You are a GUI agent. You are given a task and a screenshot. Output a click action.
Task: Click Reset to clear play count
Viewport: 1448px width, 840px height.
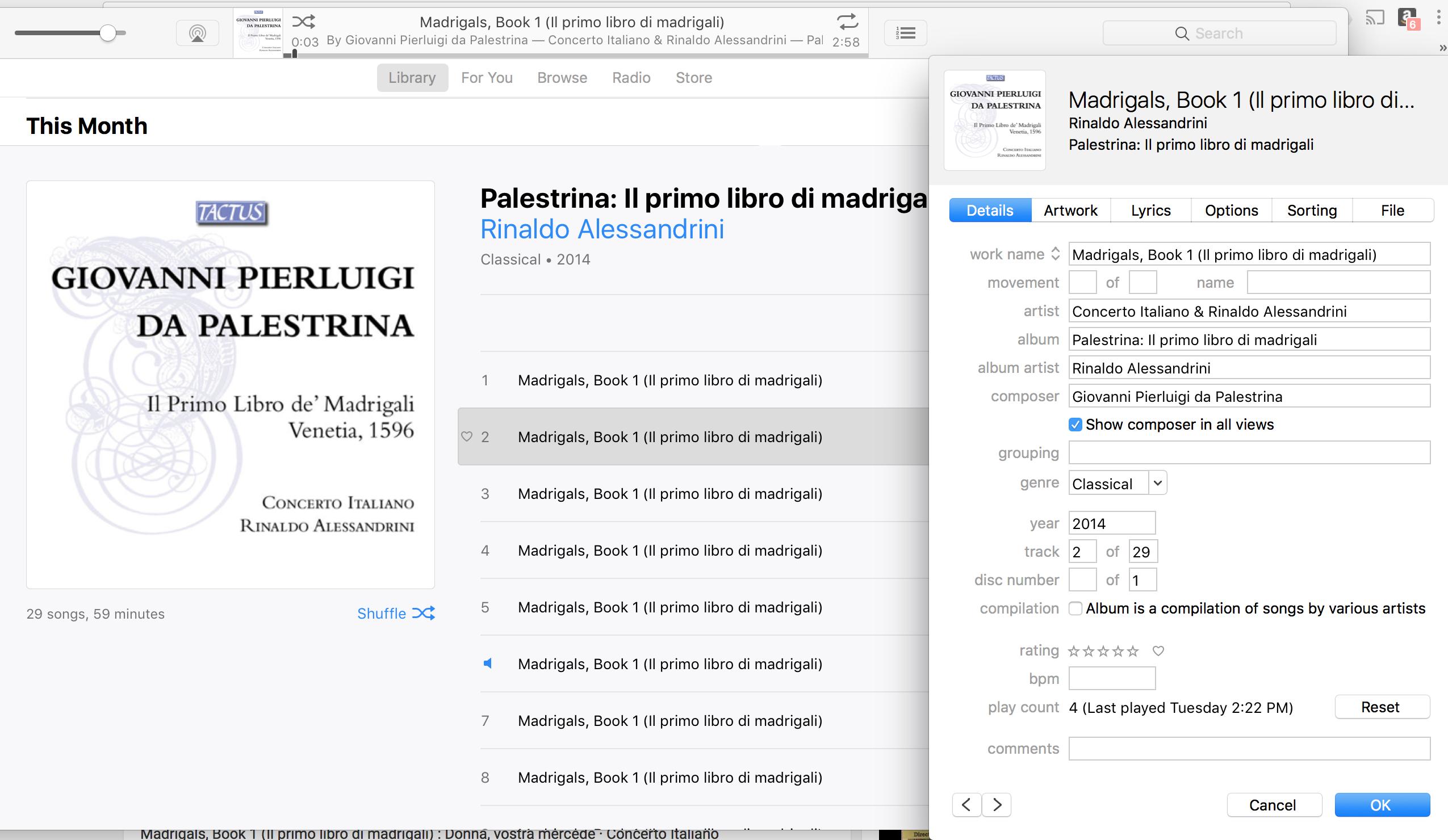tap(1380, 707)
